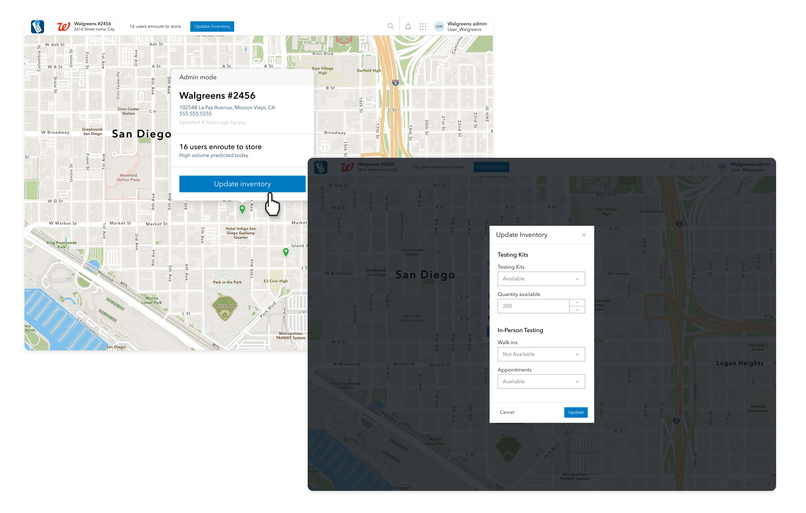Click search icon in dimmed window header
Image resolution: width=806 pixels, height=513 pixels.
coord(674,167)
